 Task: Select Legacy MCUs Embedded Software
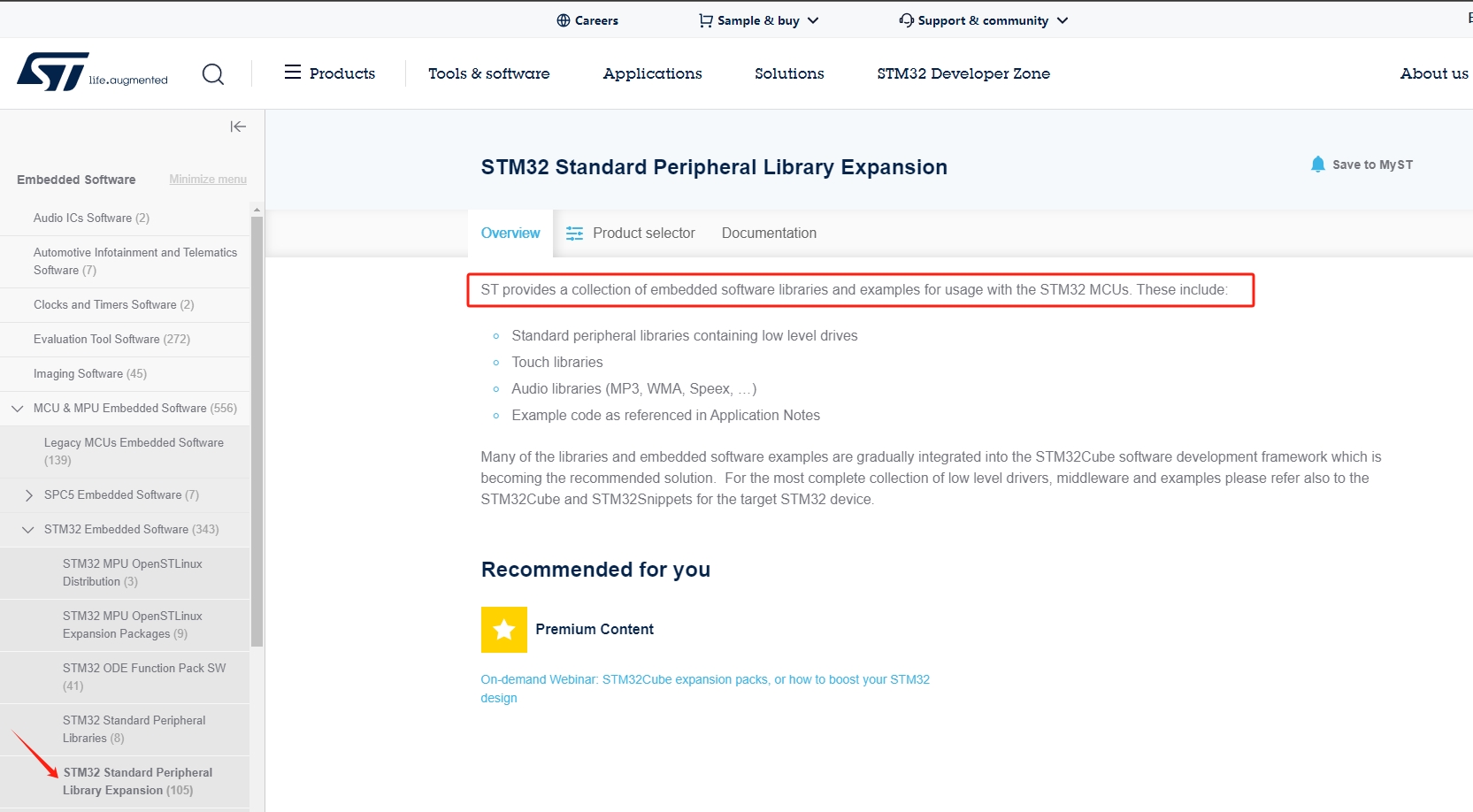coord(134,451)
